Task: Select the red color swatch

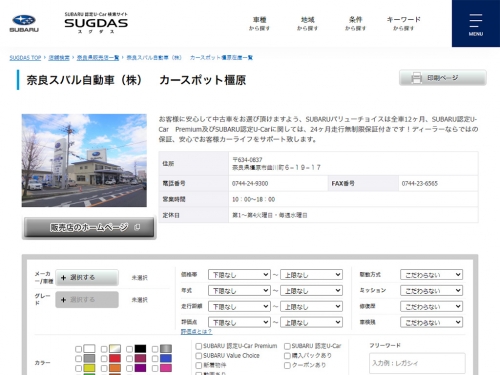Action: (115, 358)
